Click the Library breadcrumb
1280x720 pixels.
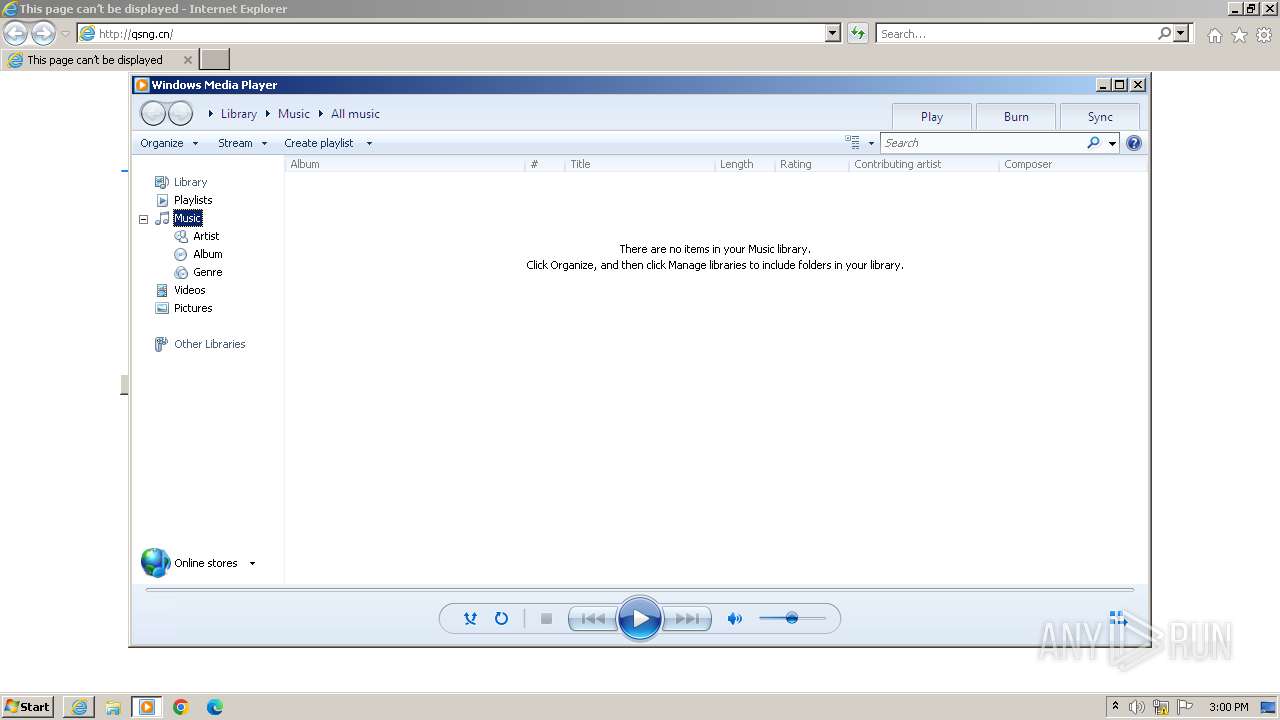(x=239, y=114)
